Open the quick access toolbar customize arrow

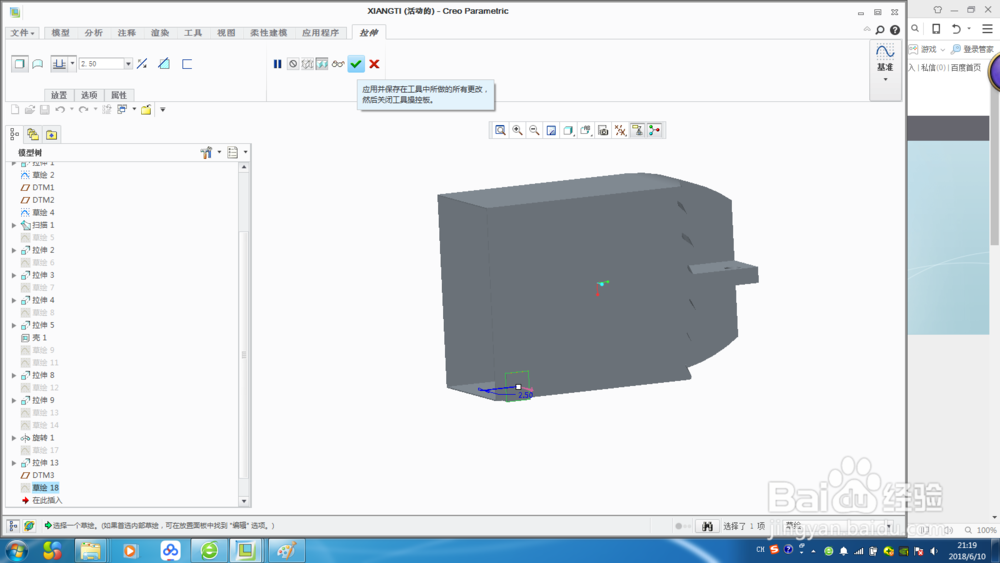(163, 110)
